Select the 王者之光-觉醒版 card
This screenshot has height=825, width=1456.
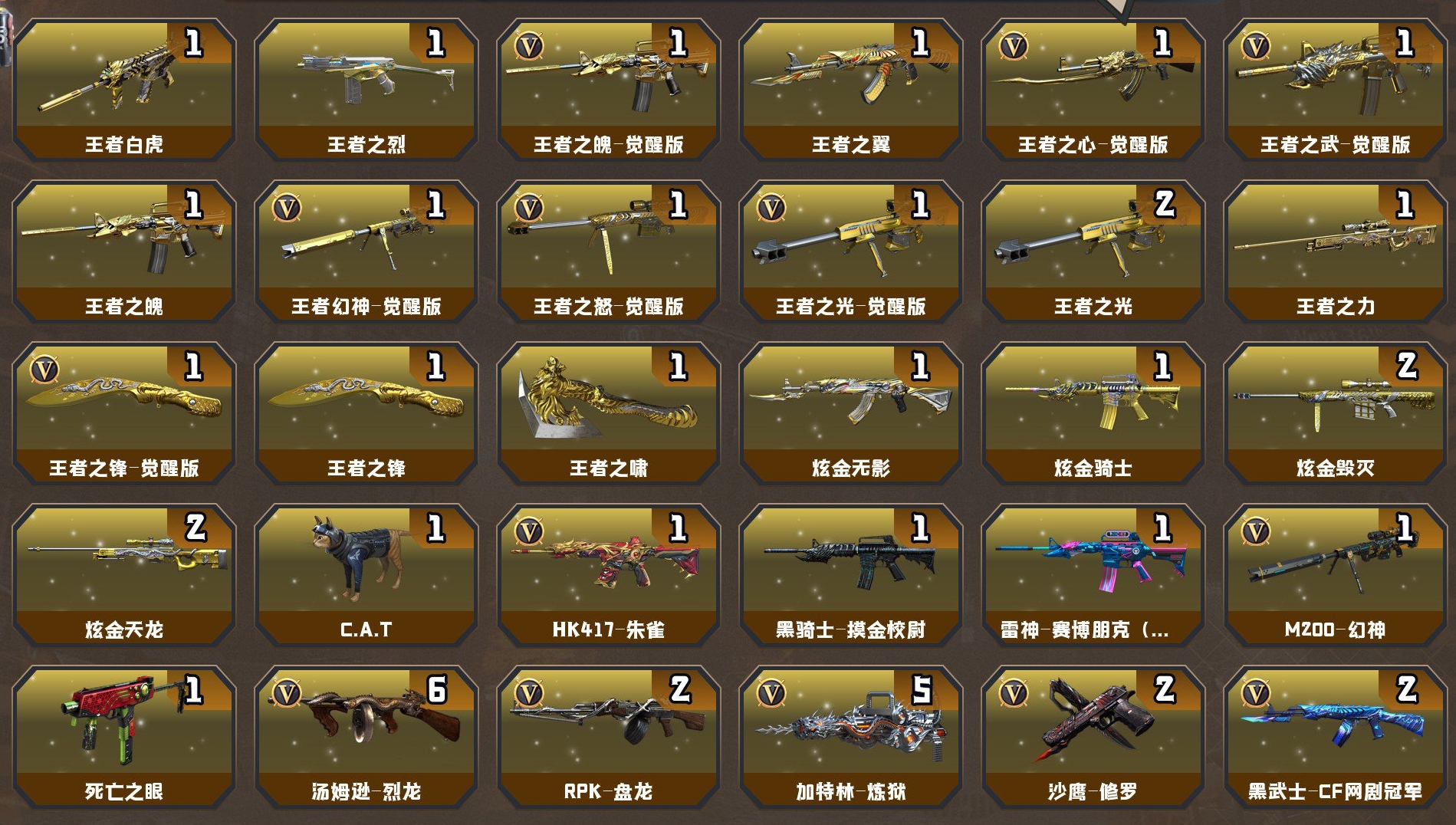(x=851, y=251)
